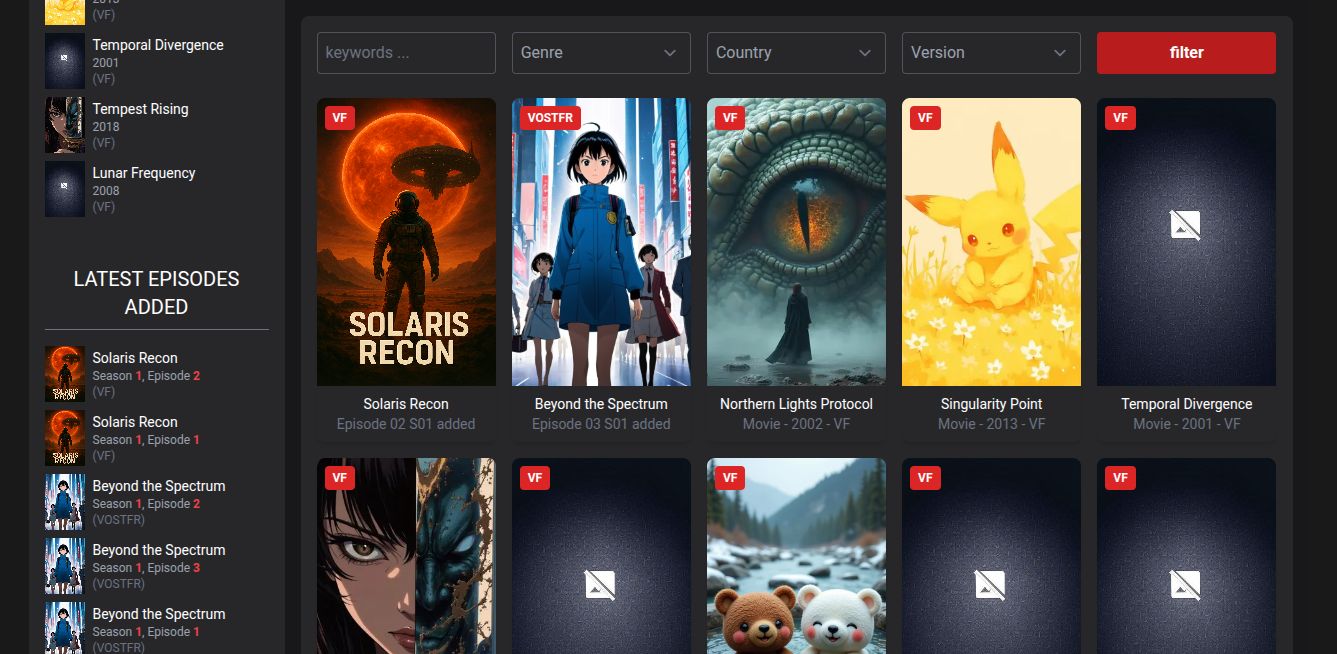Click 'Movie - 2002 - VF' text
The width and height of the screenshot is (1337, 654).
click(796, 424)
